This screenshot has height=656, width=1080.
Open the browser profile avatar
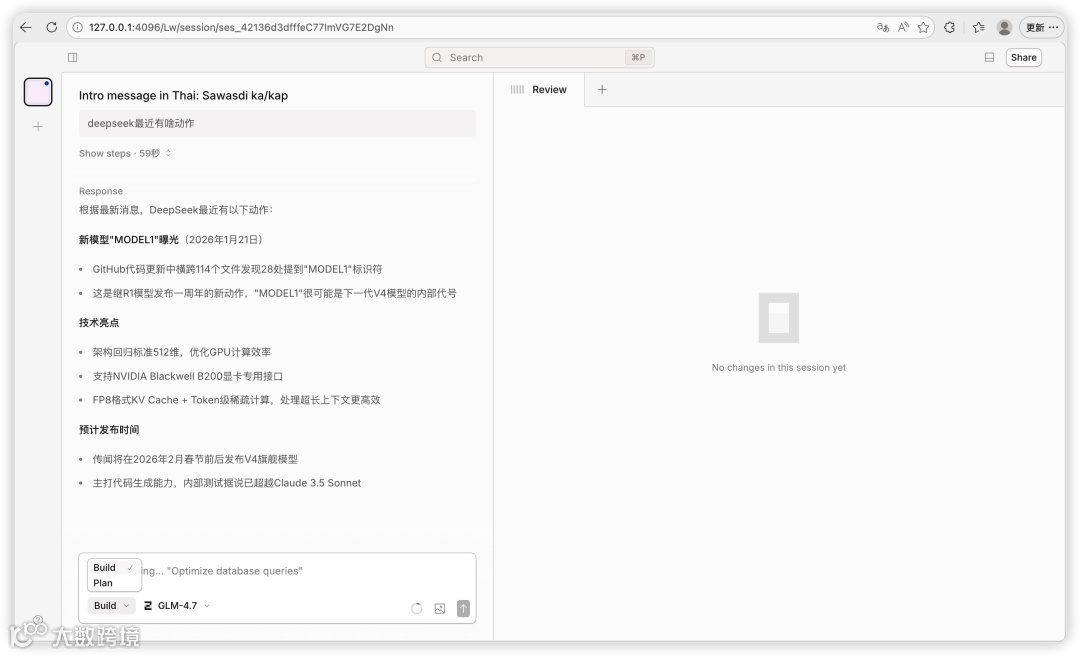1004,28
